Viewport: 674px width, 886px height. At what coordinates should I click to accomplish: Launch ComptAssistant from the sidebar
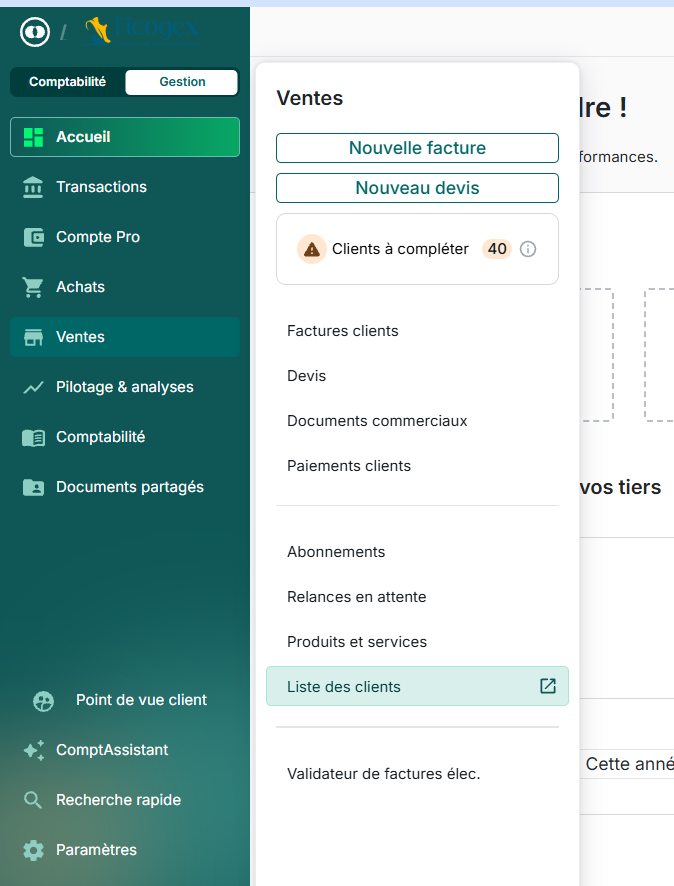(x=125, y=750)
